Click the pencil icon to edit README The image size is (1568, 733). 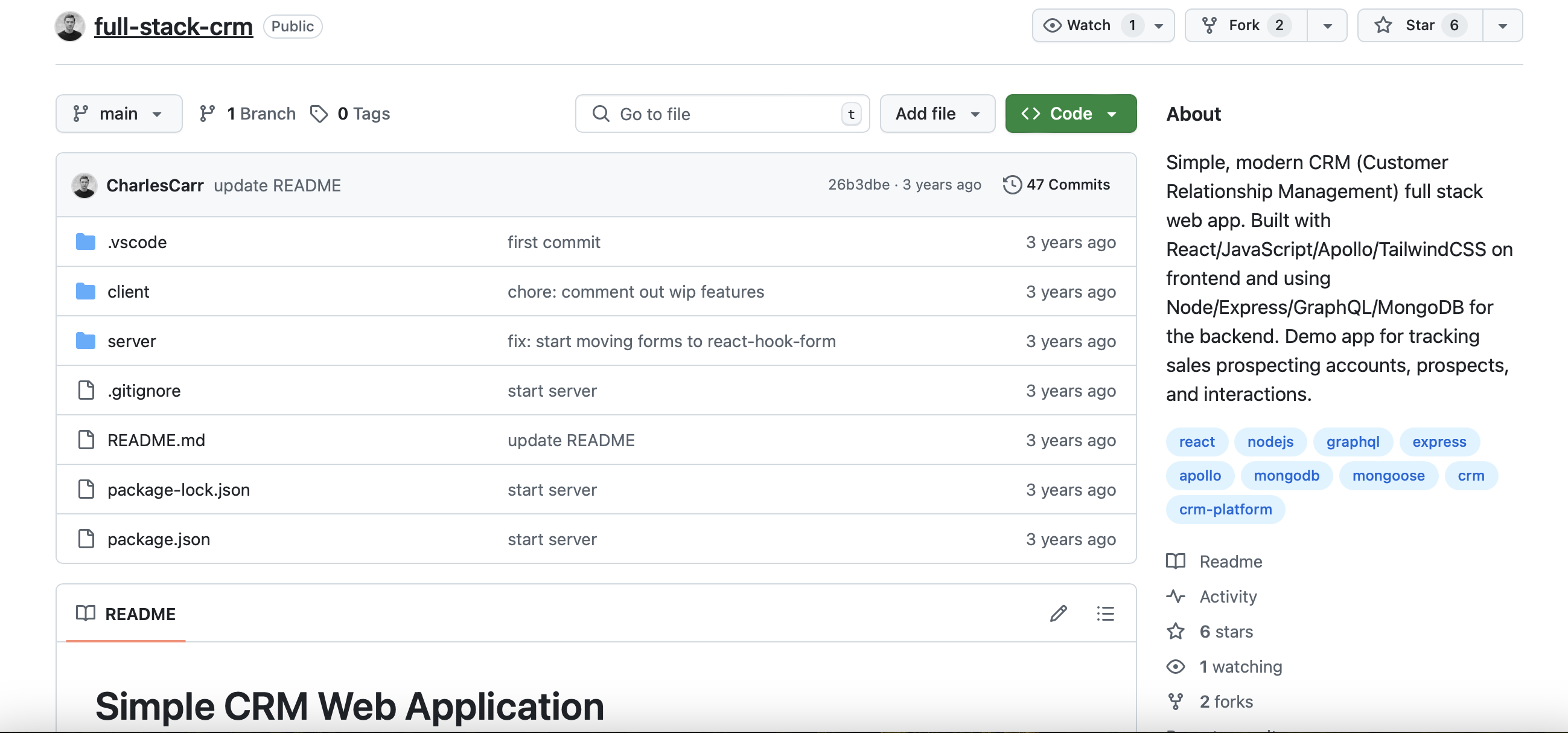tap(1058, 613)
